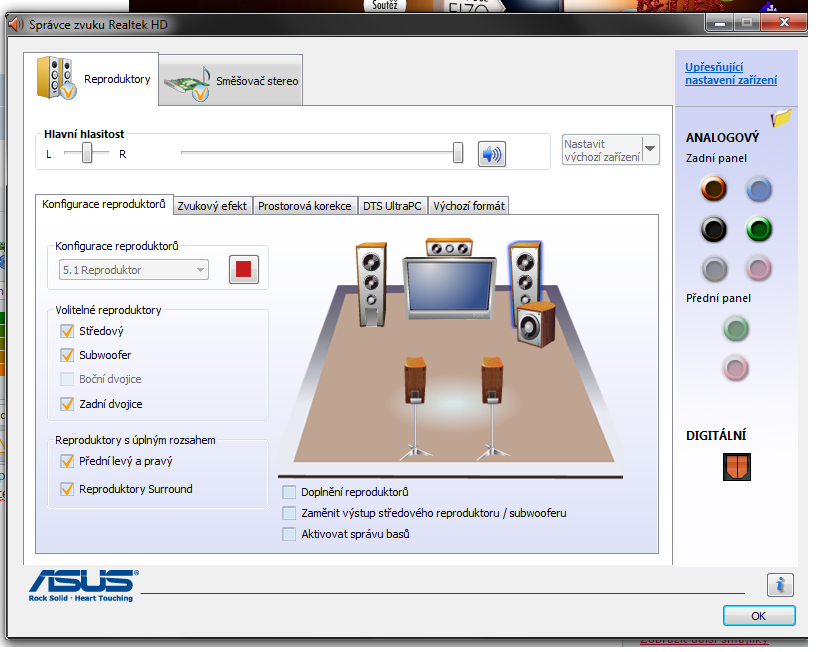The height and width of the screenshot is (652, 820).
Task: Open the Výchozí formát tab
Action: coord(469,206)
